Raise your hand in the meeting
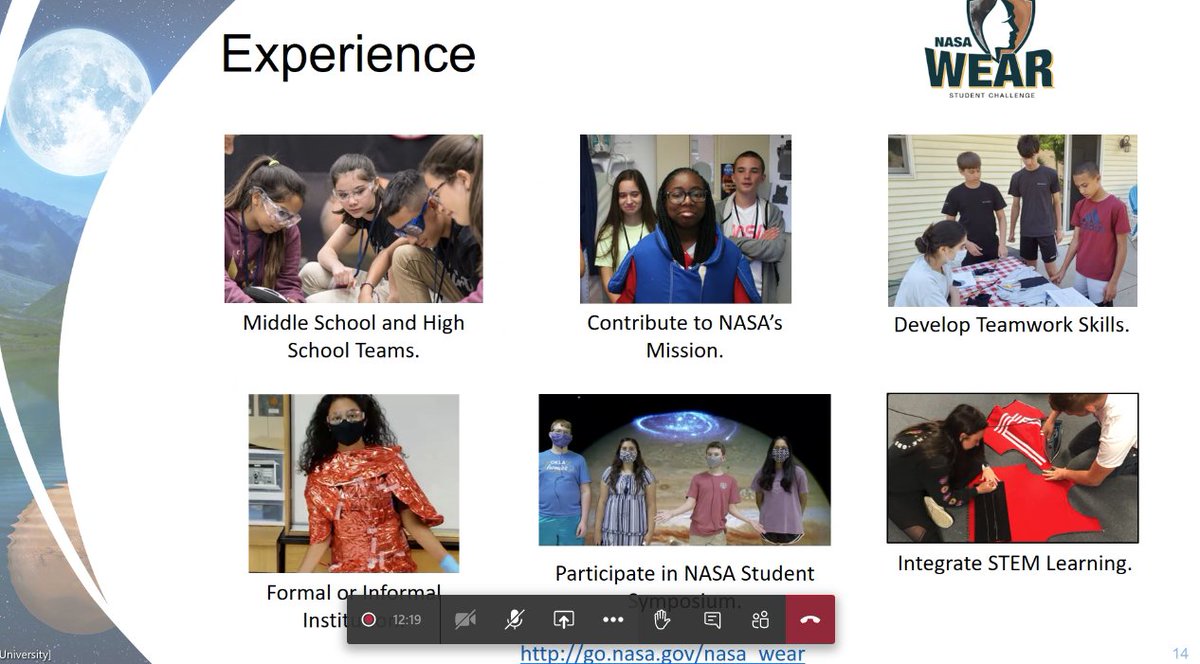 [x=661, y=620]
